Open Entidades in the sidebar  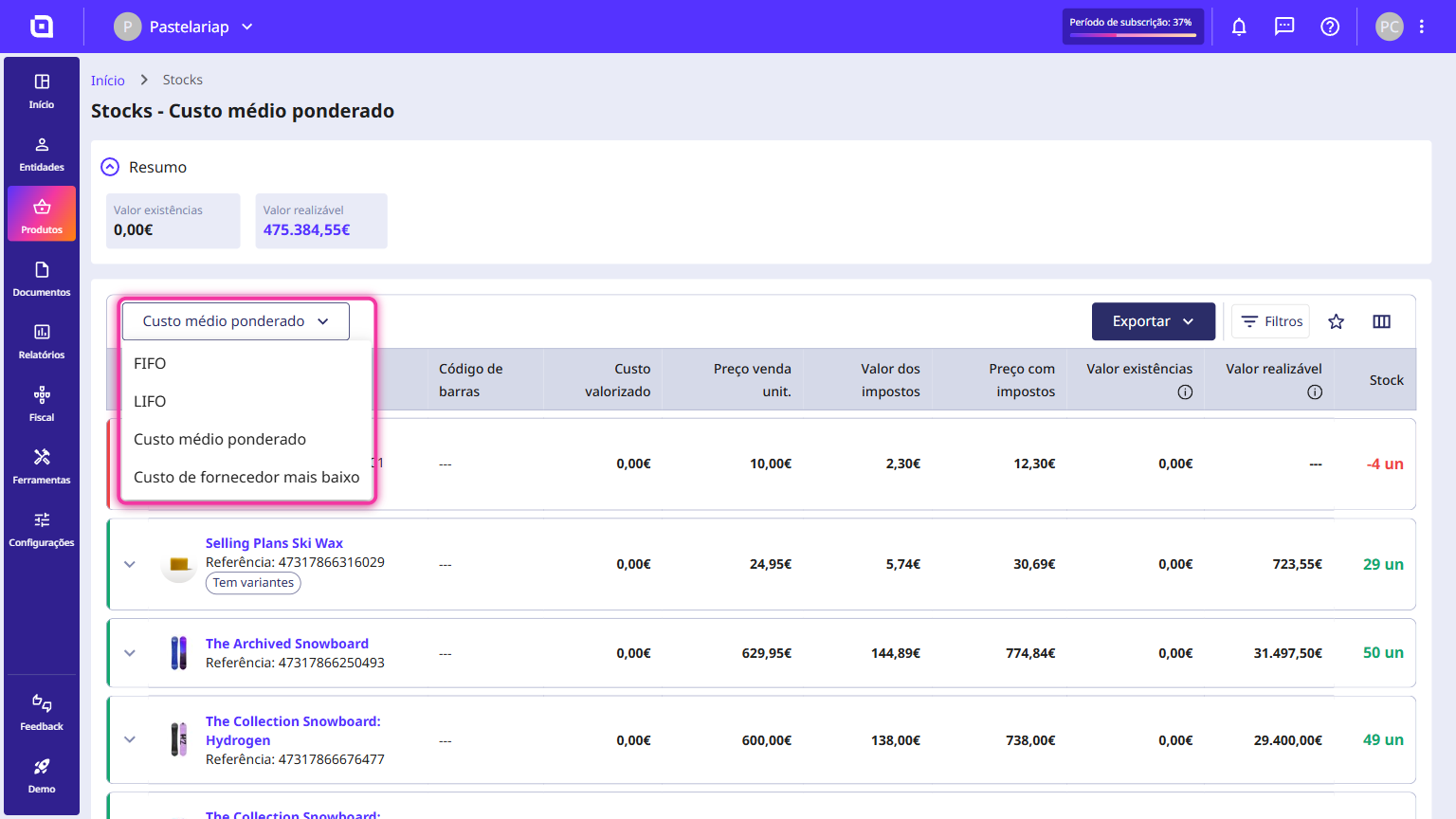click(x=42, y=155)
